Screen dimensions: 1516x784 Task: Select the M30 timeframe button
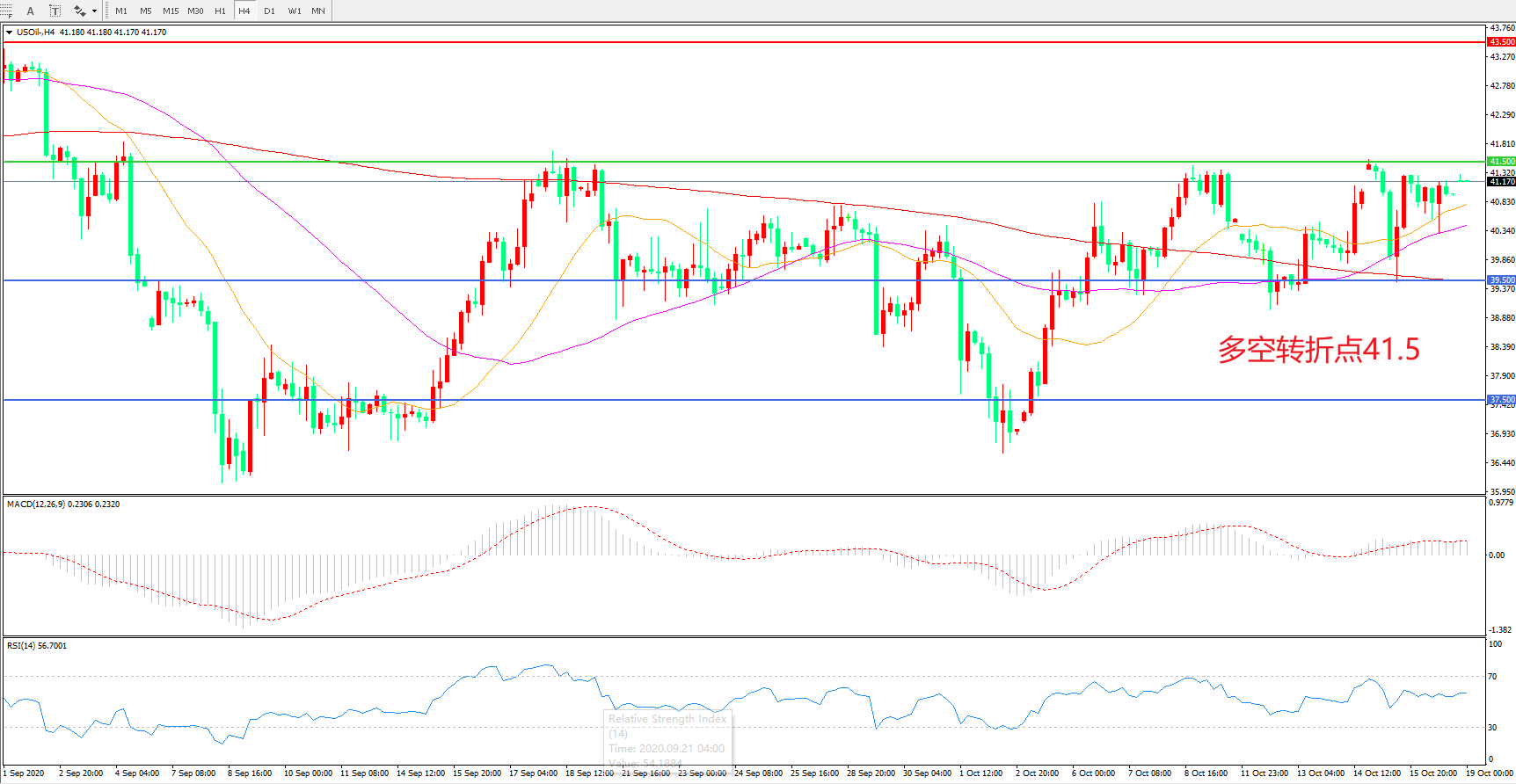(195, 11)
